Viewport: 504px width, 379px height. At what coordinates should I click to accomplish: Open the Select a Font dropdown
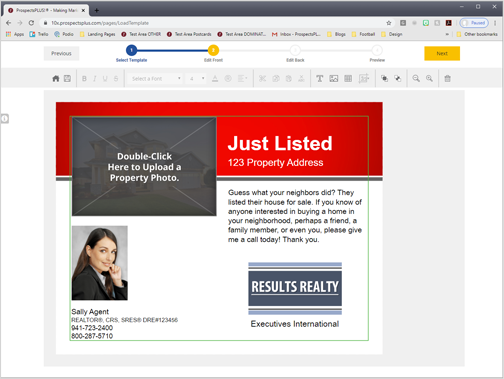click(155, 79)
